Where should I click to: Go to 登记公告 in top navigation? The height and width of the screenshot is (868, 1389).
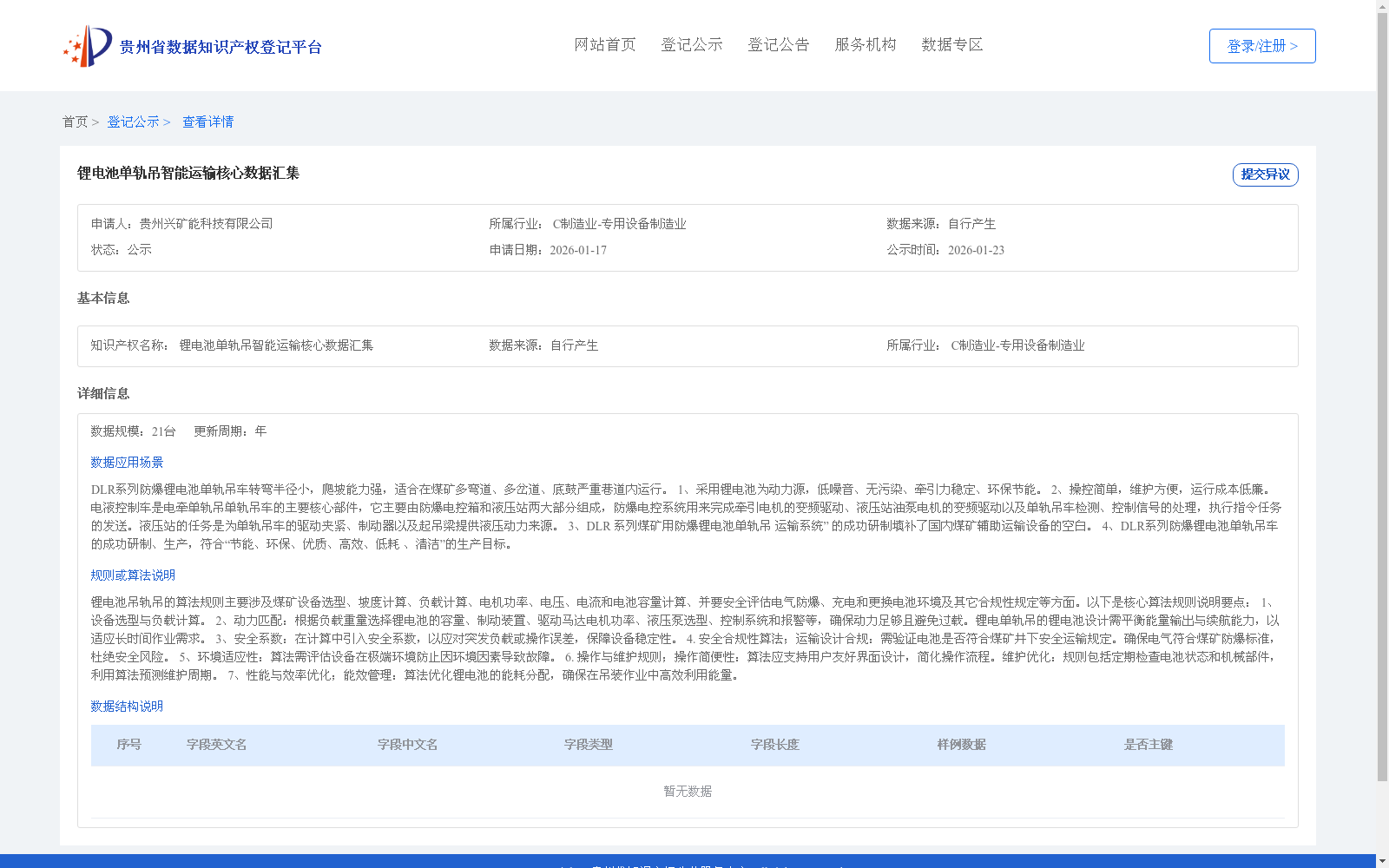[779, 44]
